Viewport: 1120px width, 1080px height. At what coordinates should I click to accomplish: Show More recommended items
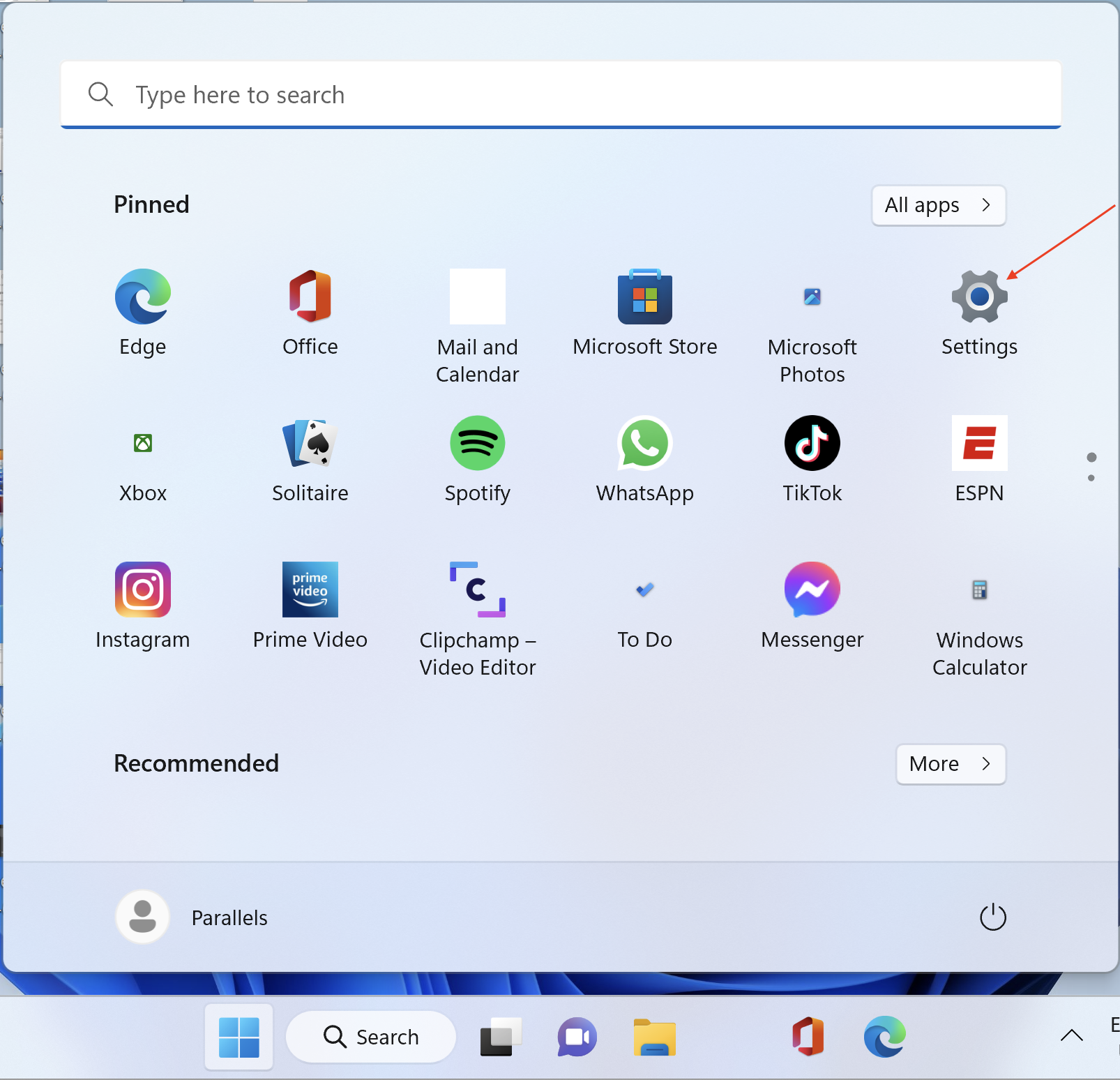[951, 764]
